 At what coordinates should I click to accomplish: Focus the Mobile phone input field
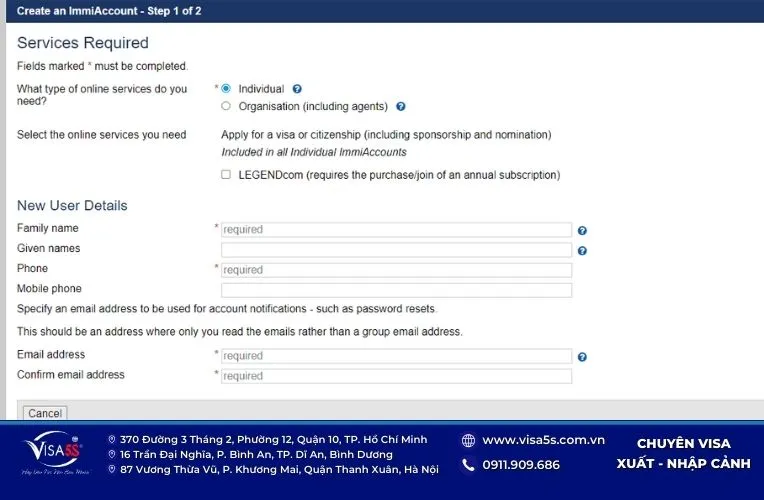396,290
